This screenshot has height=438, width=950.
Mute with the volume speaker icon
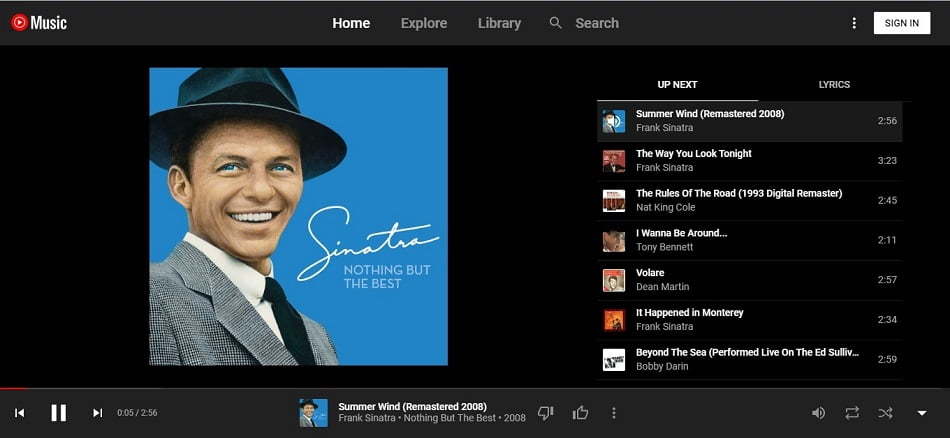pyautogui.click(x=819, y=413)
